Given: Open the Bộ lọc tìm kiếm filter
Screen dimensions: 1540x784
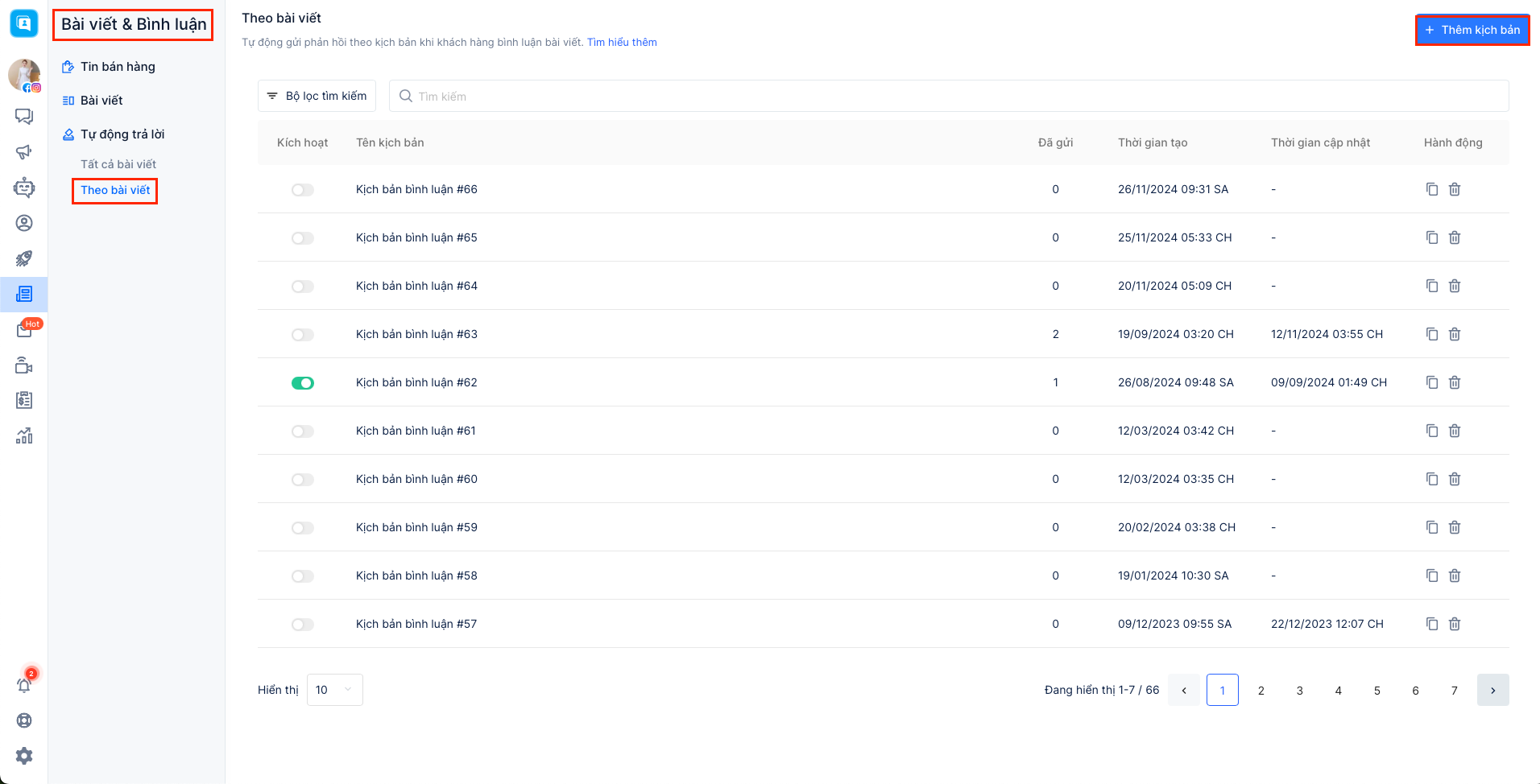Looking at the screenshot, I should (317, 96).
